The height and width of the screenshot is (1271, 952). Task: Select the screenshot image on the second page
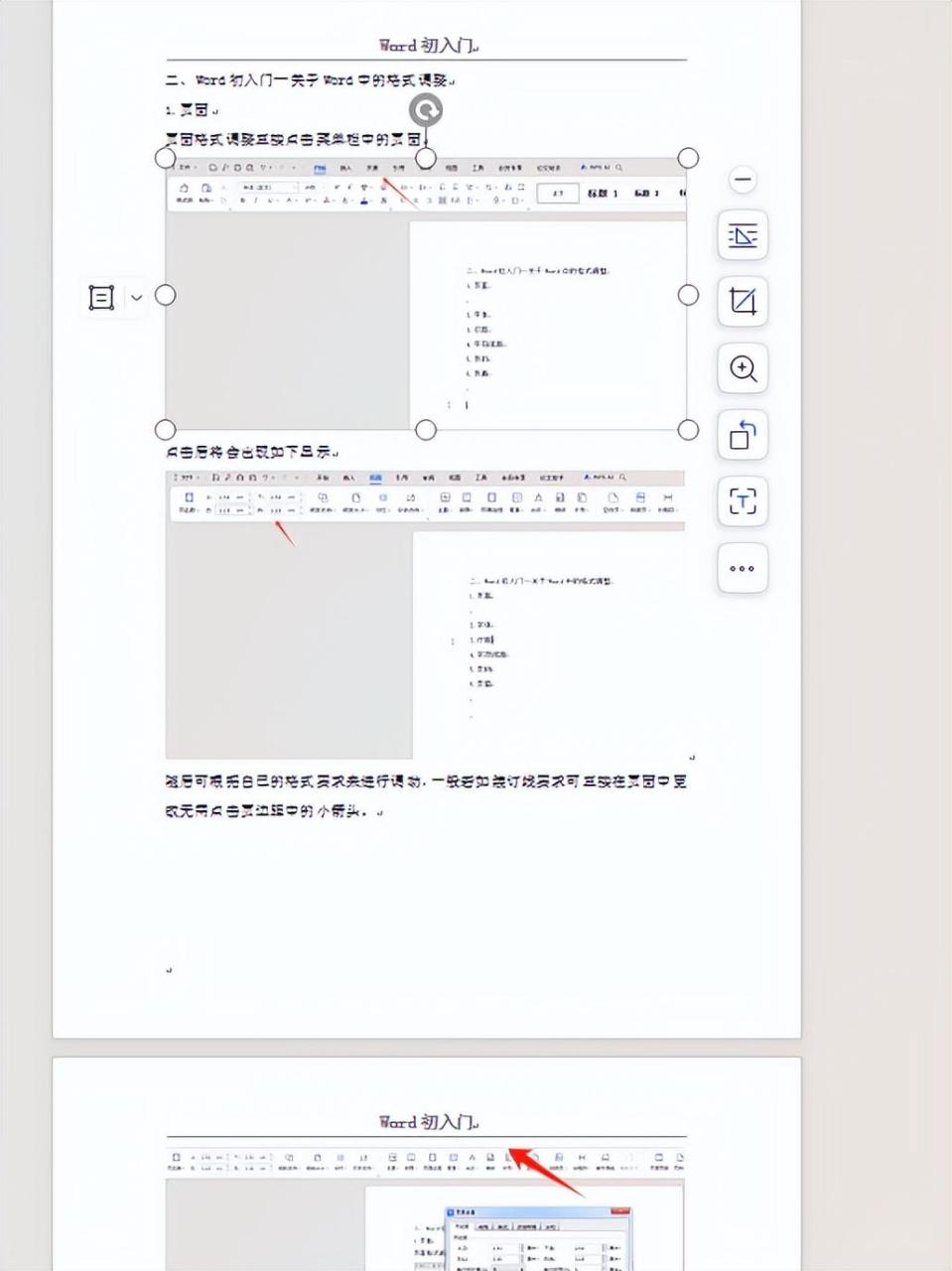(425, 1209)
